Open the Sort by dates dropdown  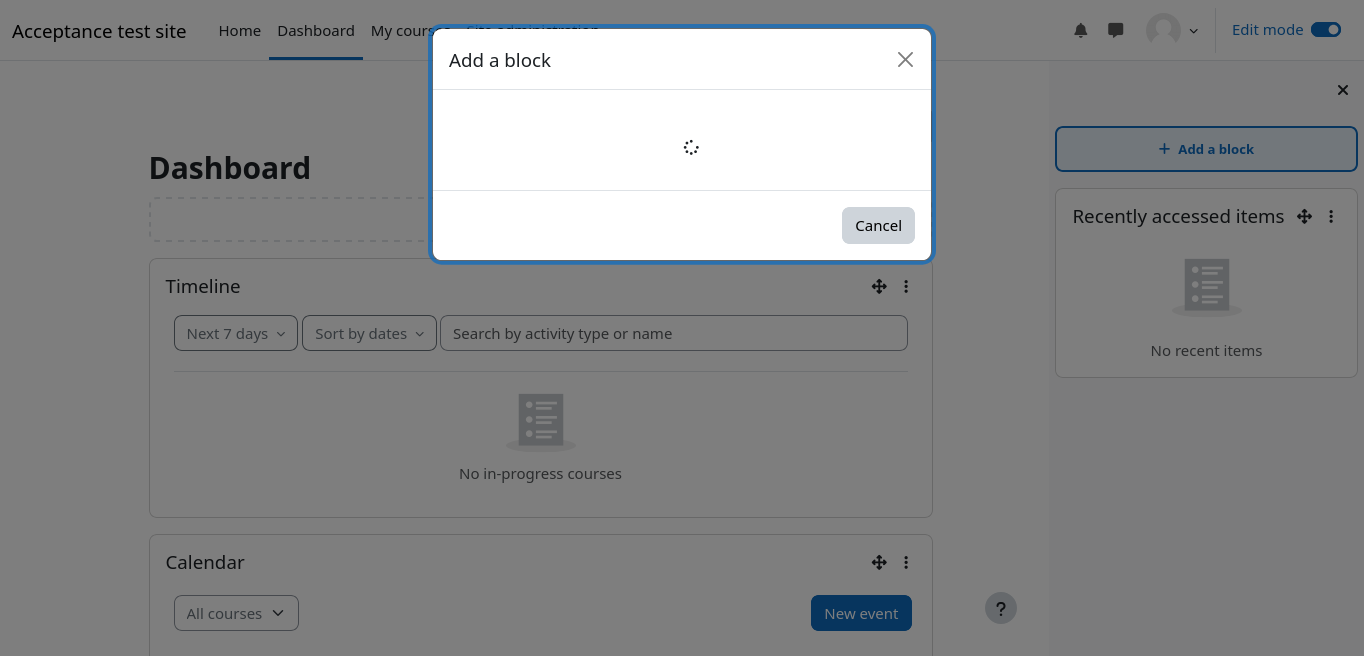coord(369,334)
